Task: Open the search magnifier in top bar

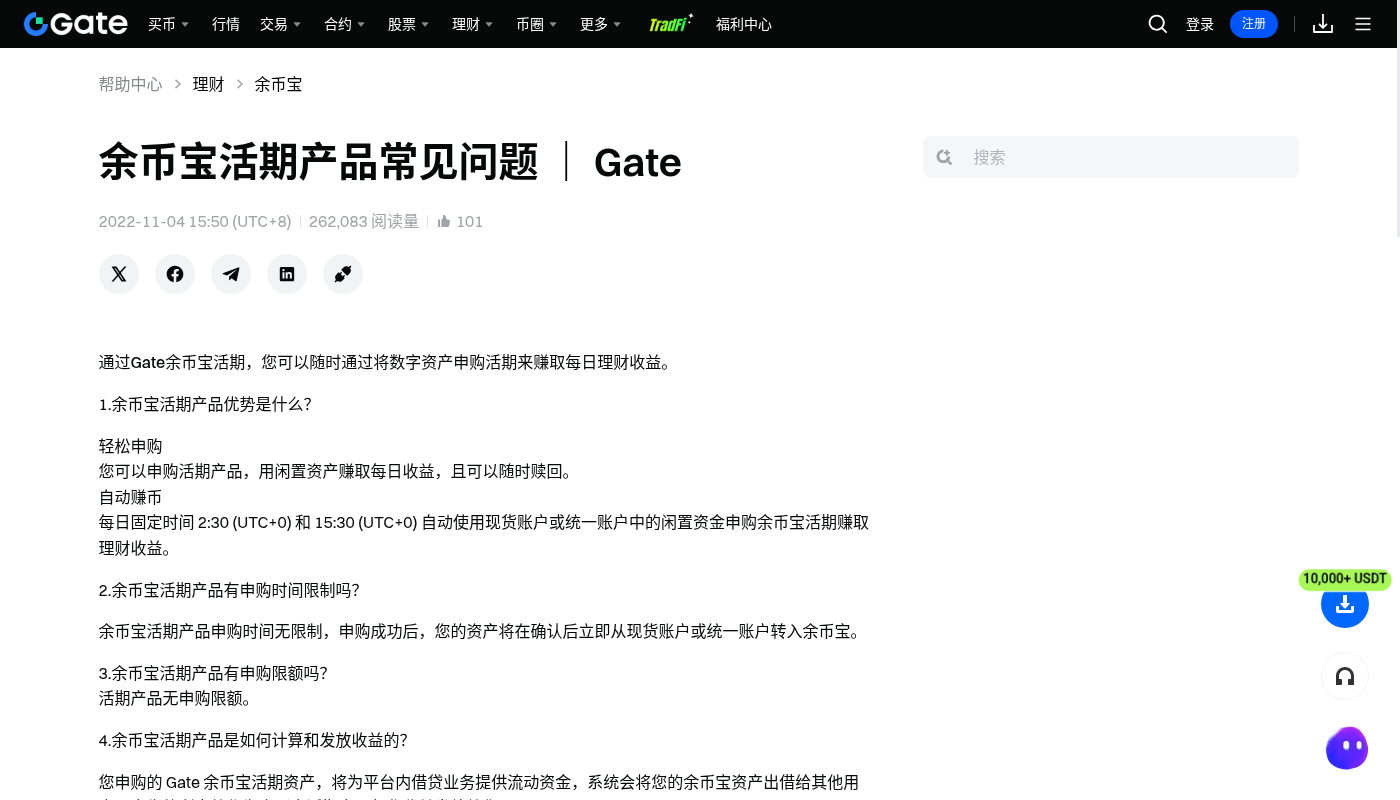Action: (1158, 24)
